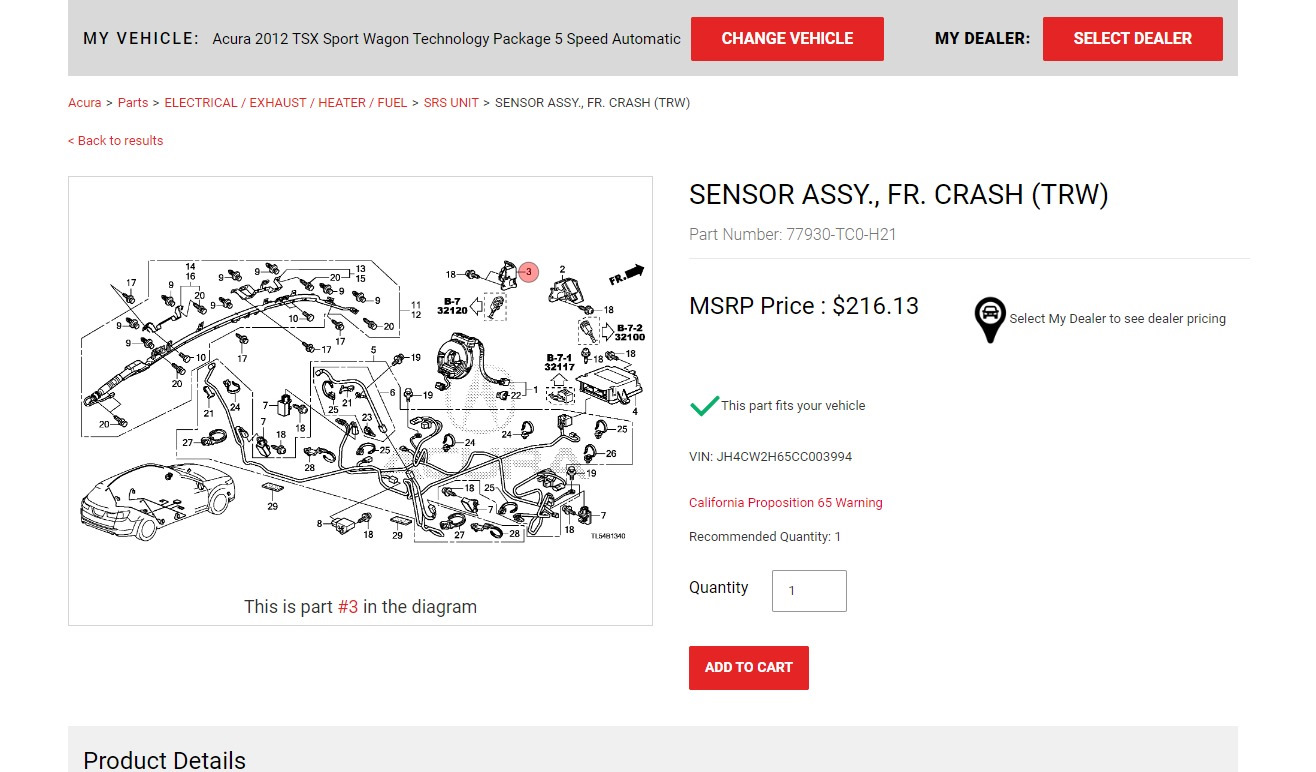Click the #3 link below the diagram
Screen dimensions: 1316x772
pos(348,607)
